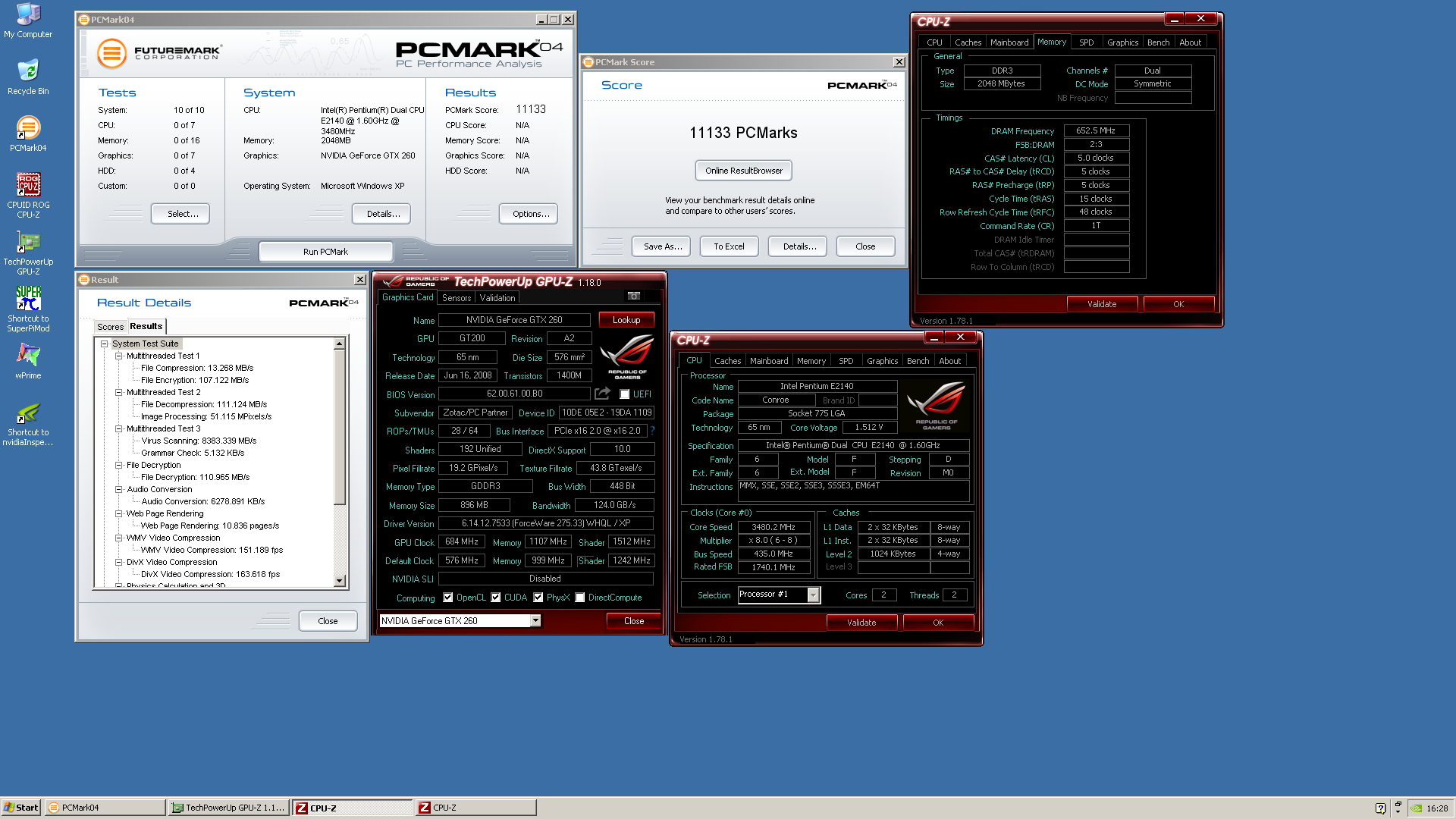Select nvidiaInspector shortcut icon

pyautogui.click(x=28, y=424)
